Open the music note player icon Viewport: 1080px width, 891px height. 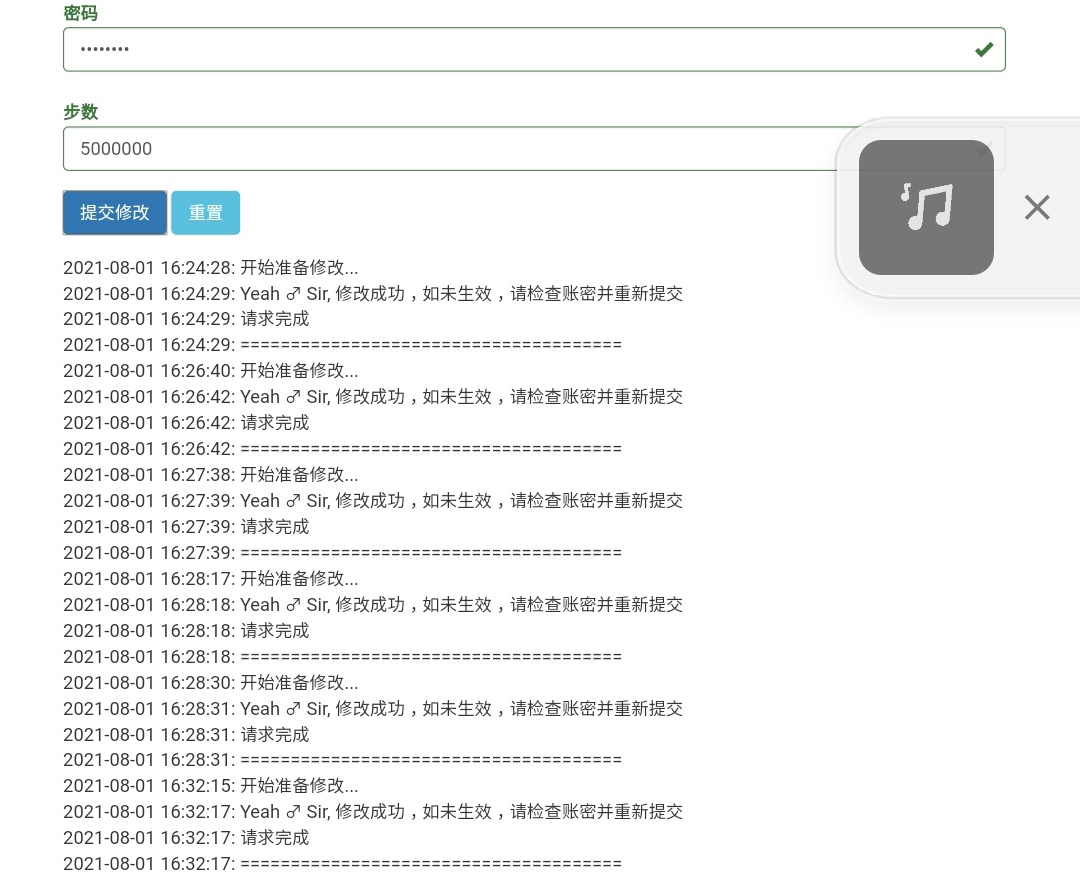coord(926,207)
